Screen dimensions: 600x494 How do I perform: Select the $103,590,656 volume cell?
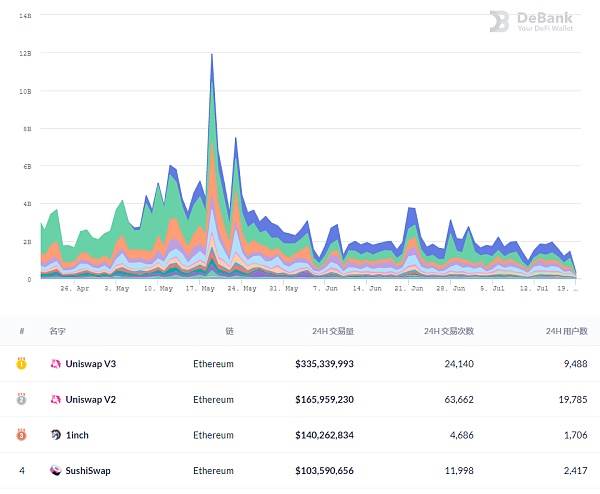point(324,471)
